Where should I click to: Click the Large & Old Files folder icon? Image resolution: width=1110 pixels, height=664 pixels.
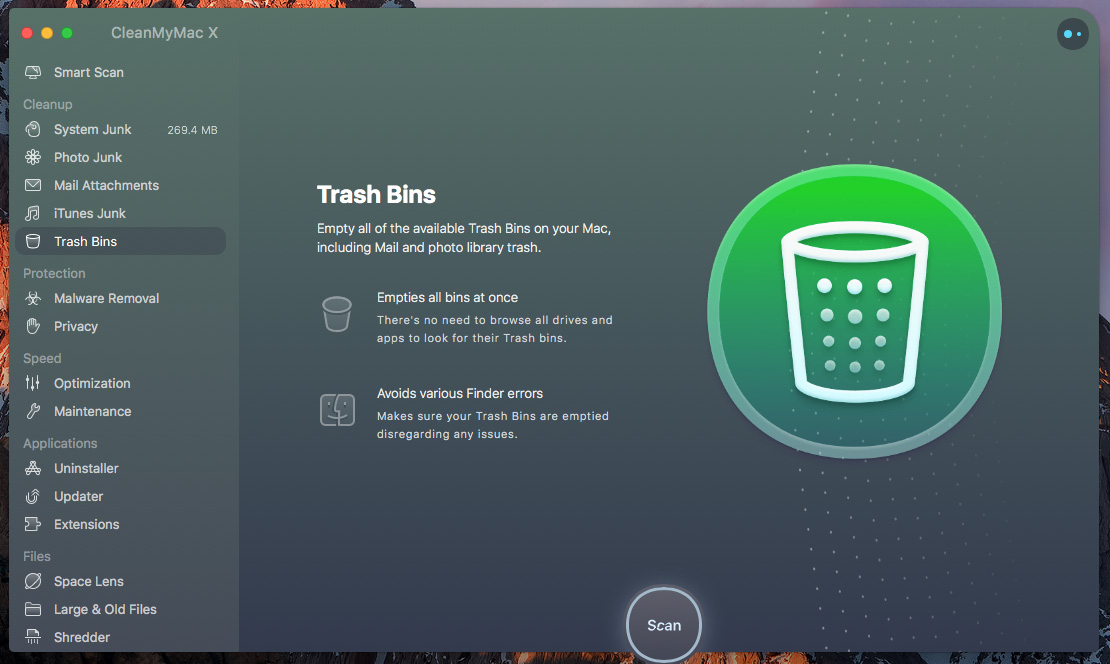pyautogui.click(x=33, y=609)
